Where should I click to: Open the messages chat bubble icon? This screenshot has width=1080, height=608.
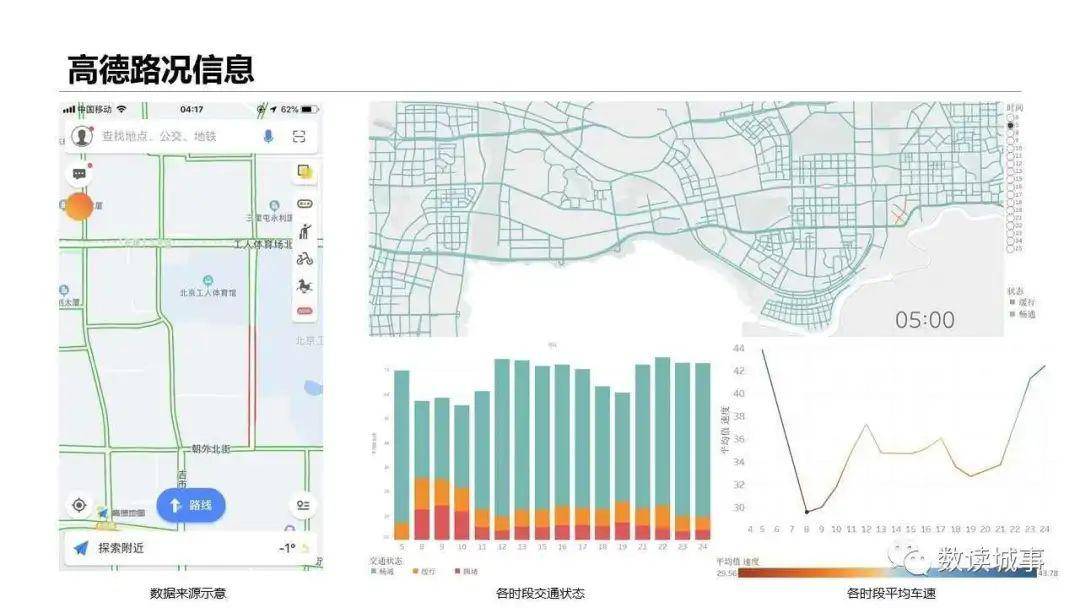click(79, 174)
